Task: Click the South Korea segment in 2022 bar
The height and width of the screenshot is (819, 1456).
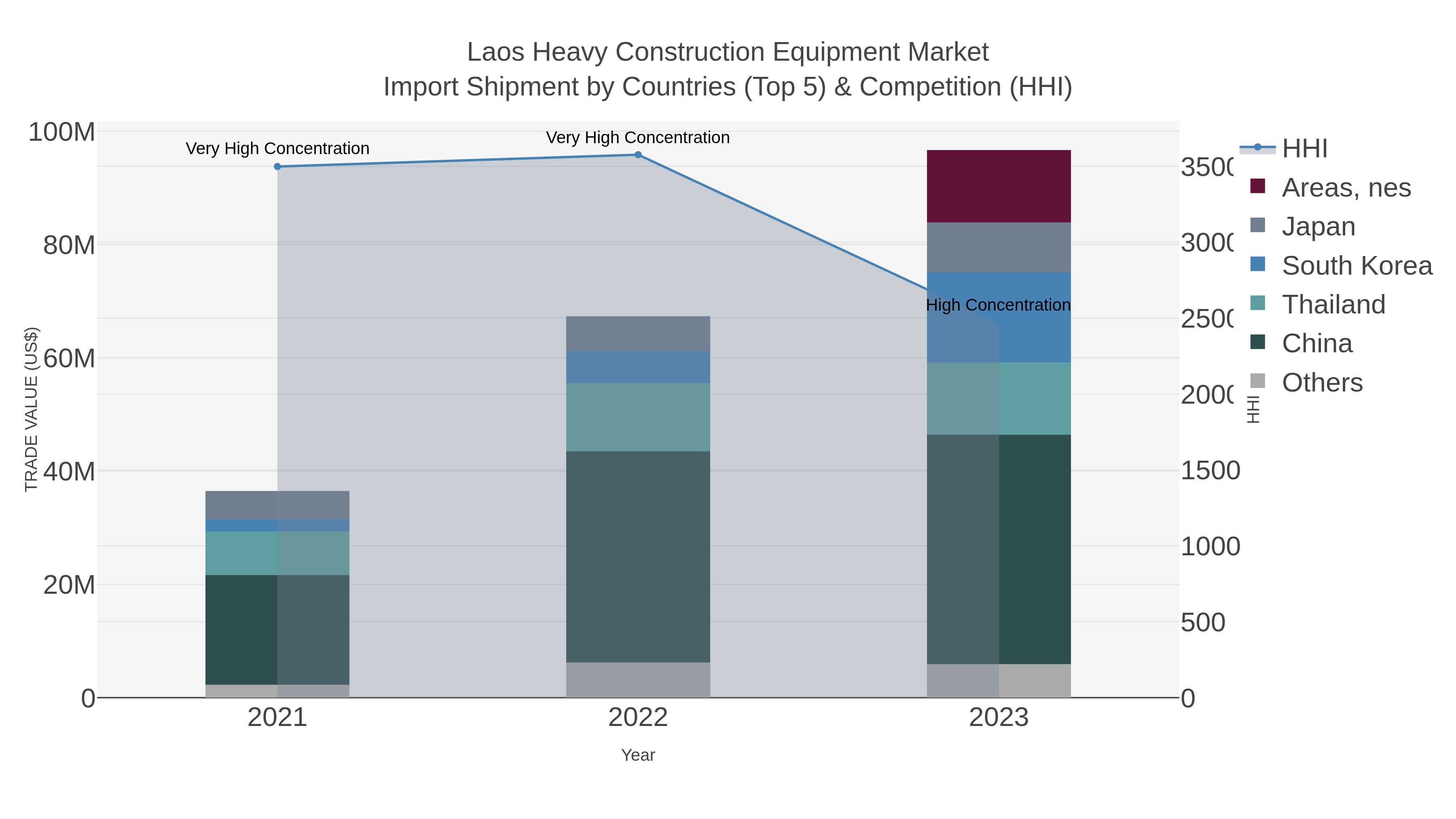Action: (638, 367)
